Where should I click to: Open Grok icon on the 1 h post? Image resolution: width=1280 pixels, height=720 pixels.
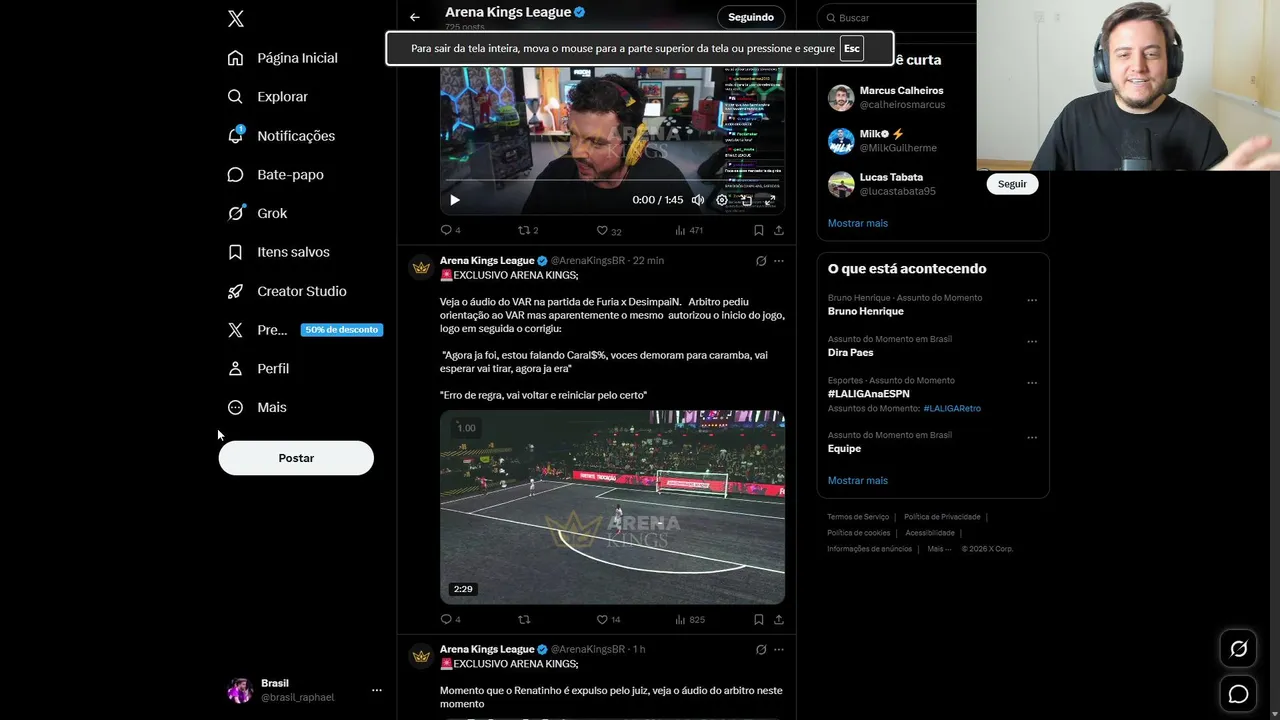click(761, 650)
